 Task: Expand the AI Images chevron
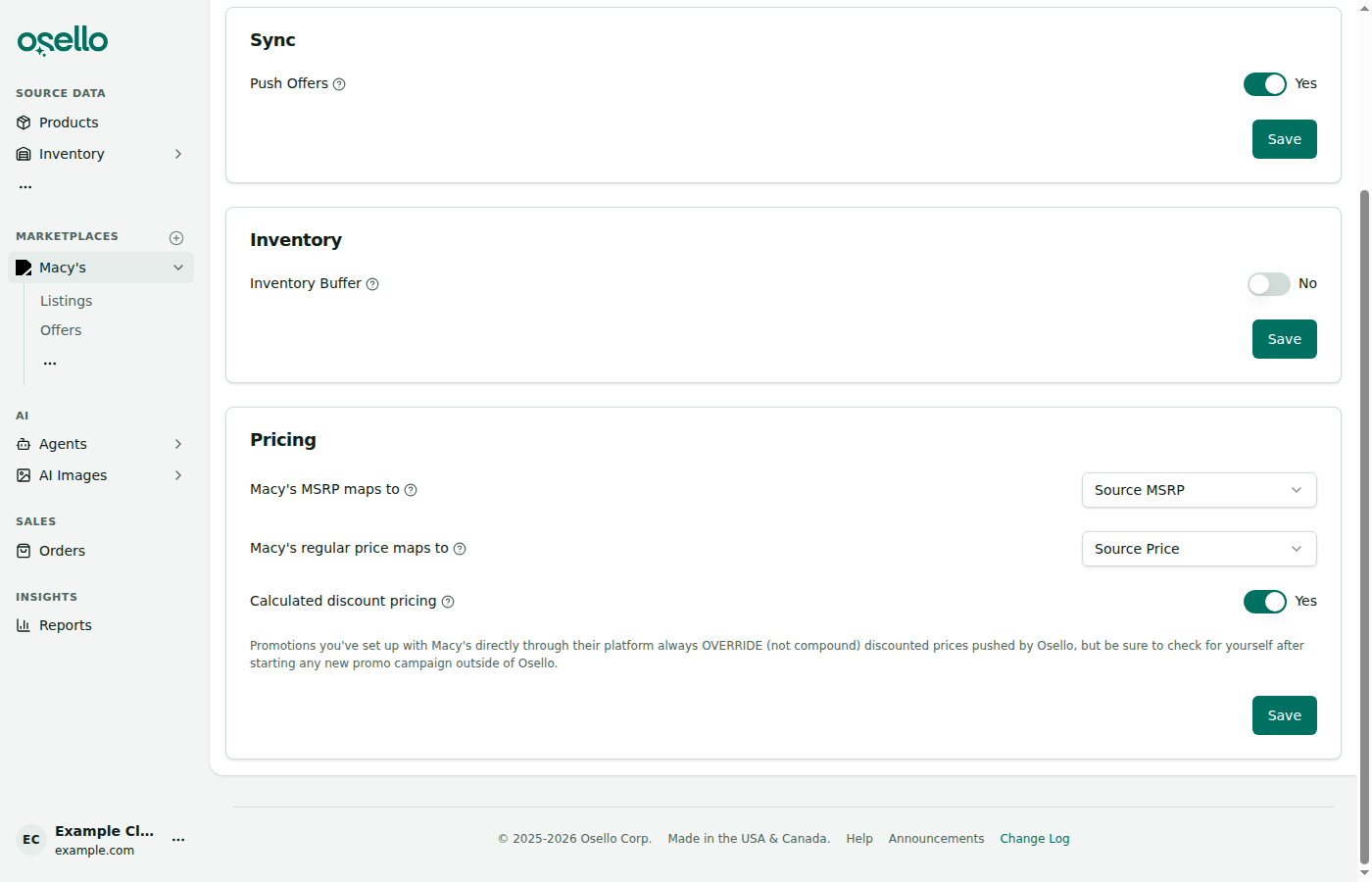tap(178, 475)
